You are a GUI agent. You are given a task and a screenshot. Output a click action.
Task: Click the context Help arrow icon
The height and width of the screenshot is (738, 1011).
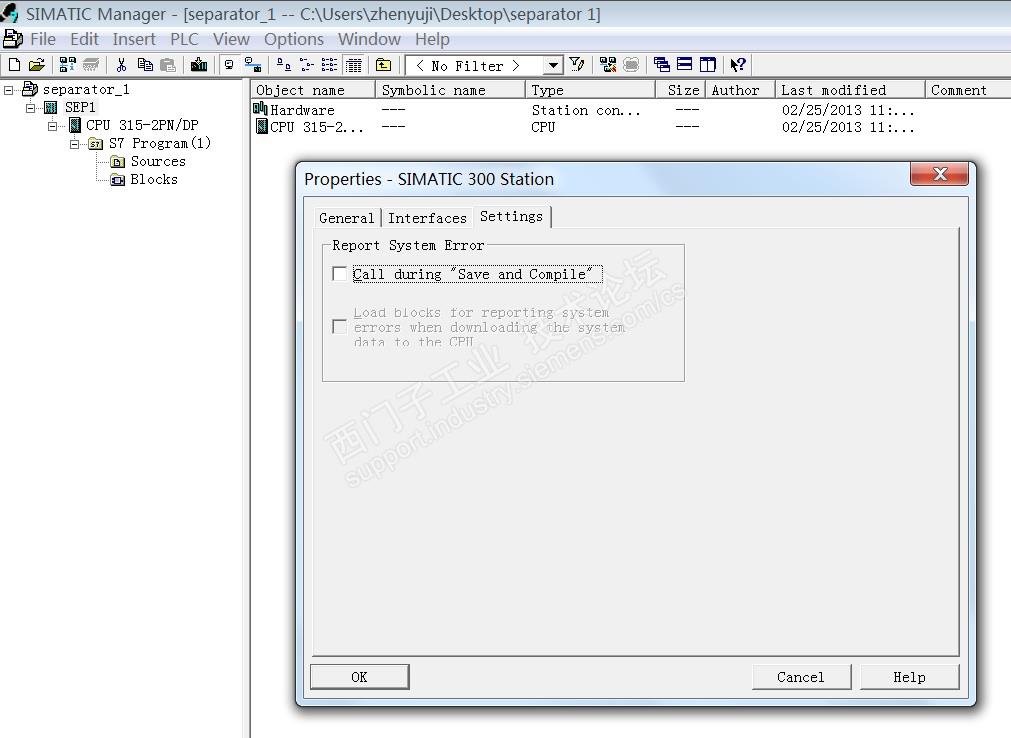pyautogui.click(x=738, y=64)
